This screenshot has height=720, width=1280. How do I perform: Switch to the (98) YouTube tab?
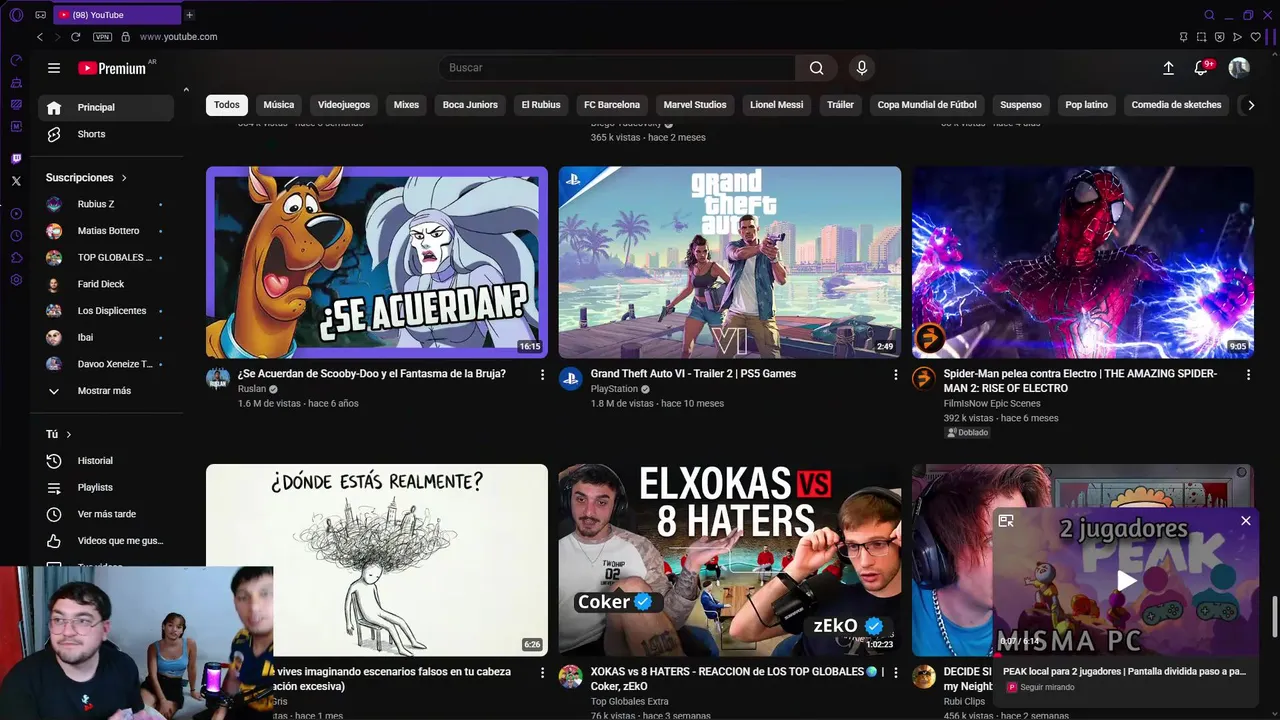(x=116, y=15)
